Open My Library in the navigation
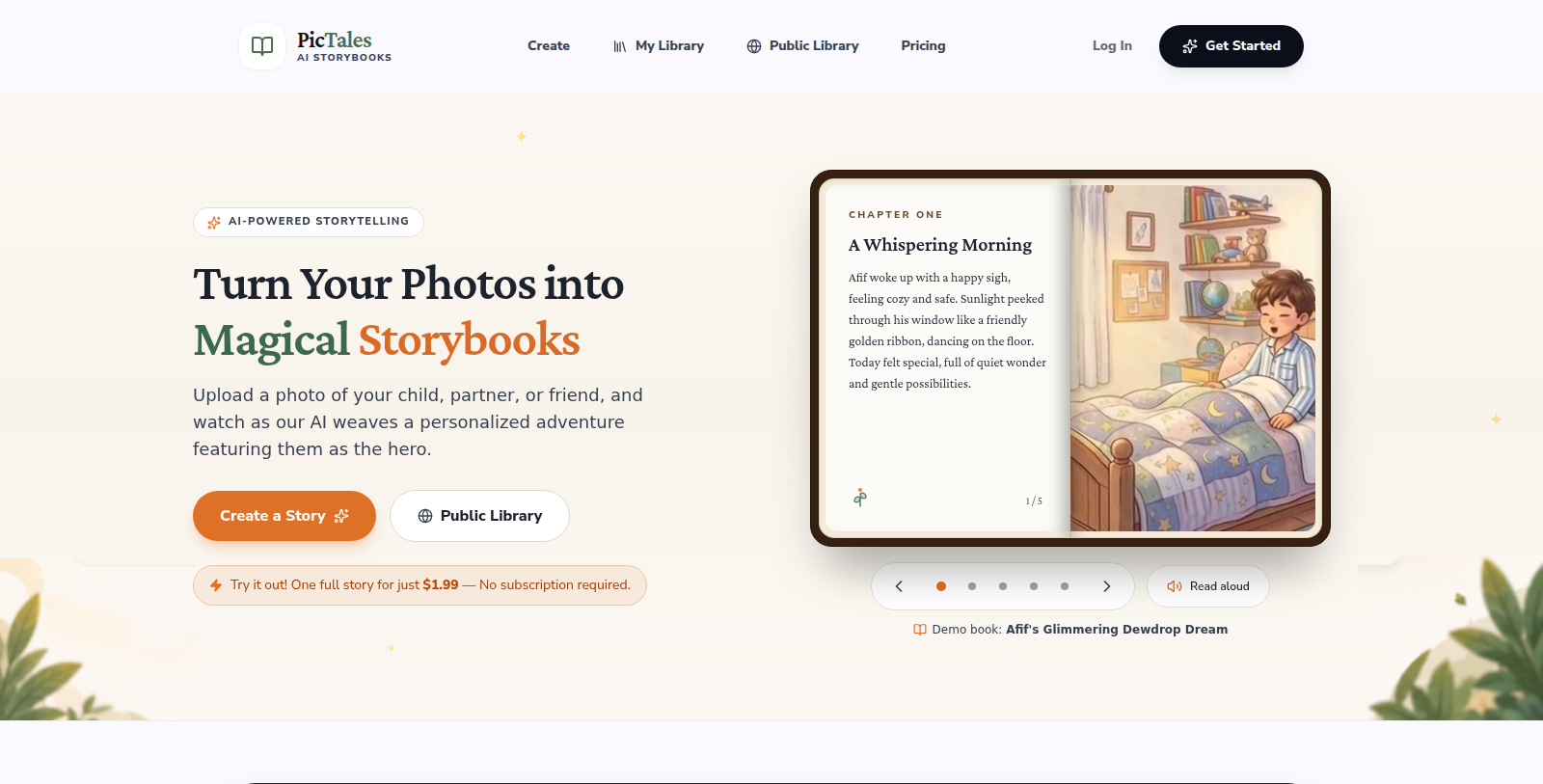 [x=659, y=45]
